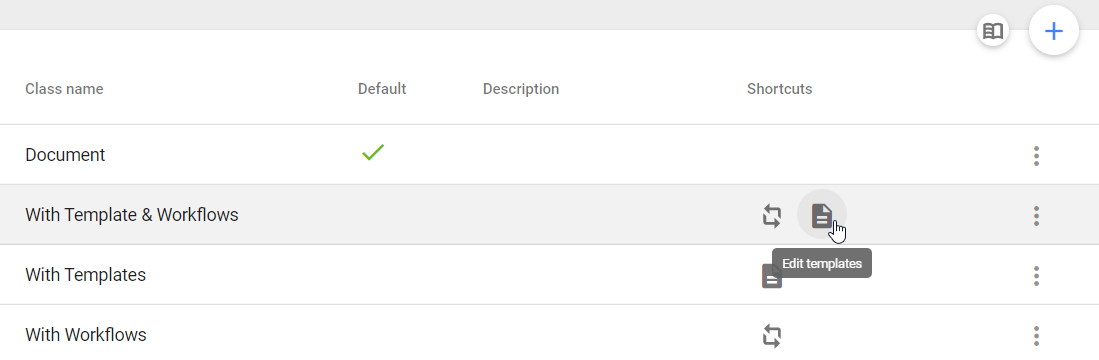The image size is (1099, 360).
Task: Open the book documentation icon
Action: [992, 31]
